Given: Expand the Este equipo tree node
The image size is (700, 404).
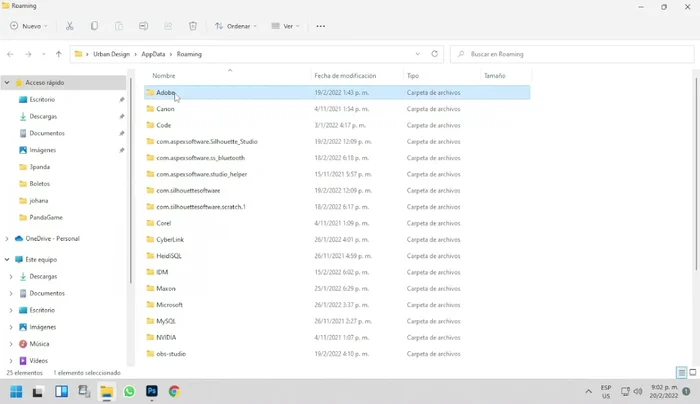Looking at the screenshot, I should coord(8,259).
